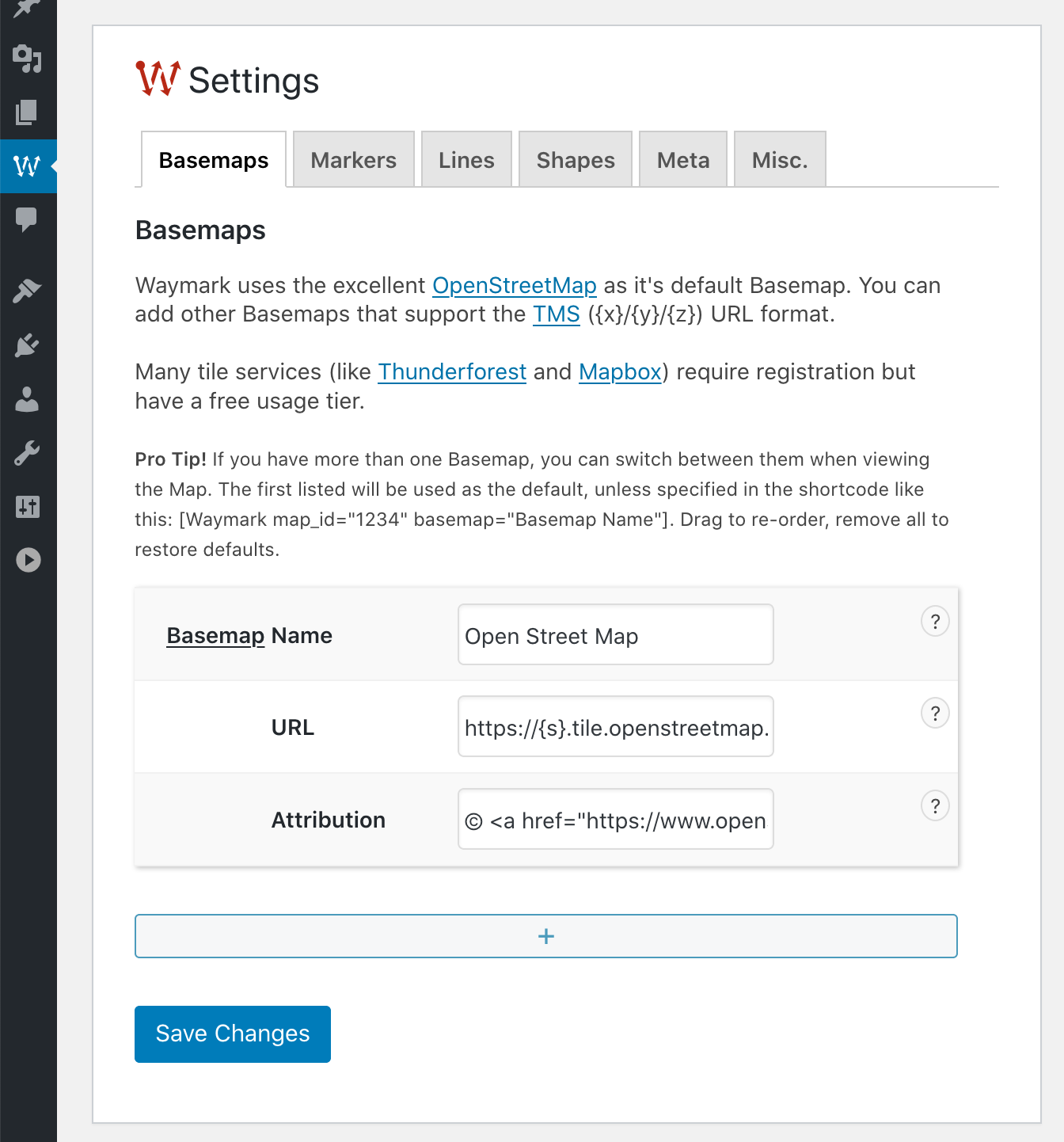The width and height of the screenshot is (1064, 1142).
Task: Add a new basemap with plus button
Action: [546, 936]
